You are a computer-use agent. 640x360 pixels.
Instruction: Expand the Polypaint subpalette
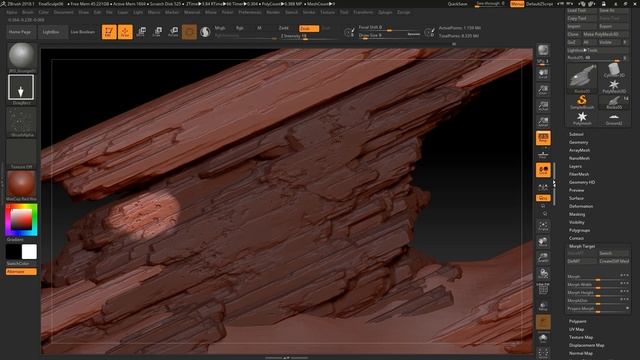point(578,322)
